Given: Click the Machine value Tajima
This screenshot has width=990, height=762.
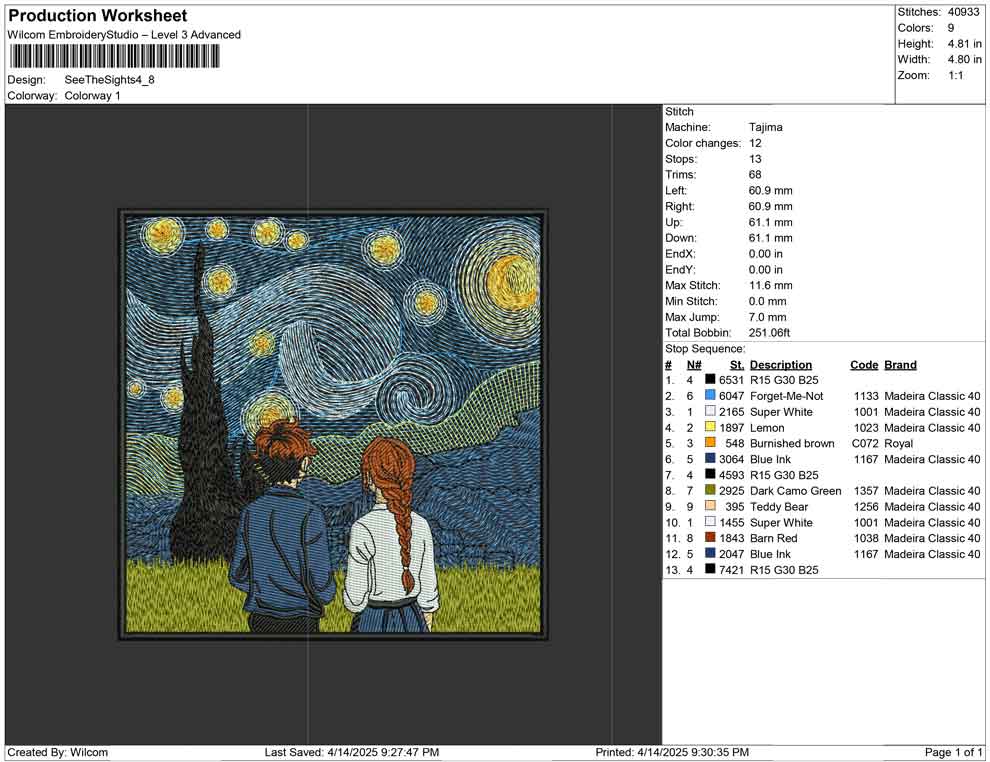Looking at the screenshot, I should pos(766,127).
